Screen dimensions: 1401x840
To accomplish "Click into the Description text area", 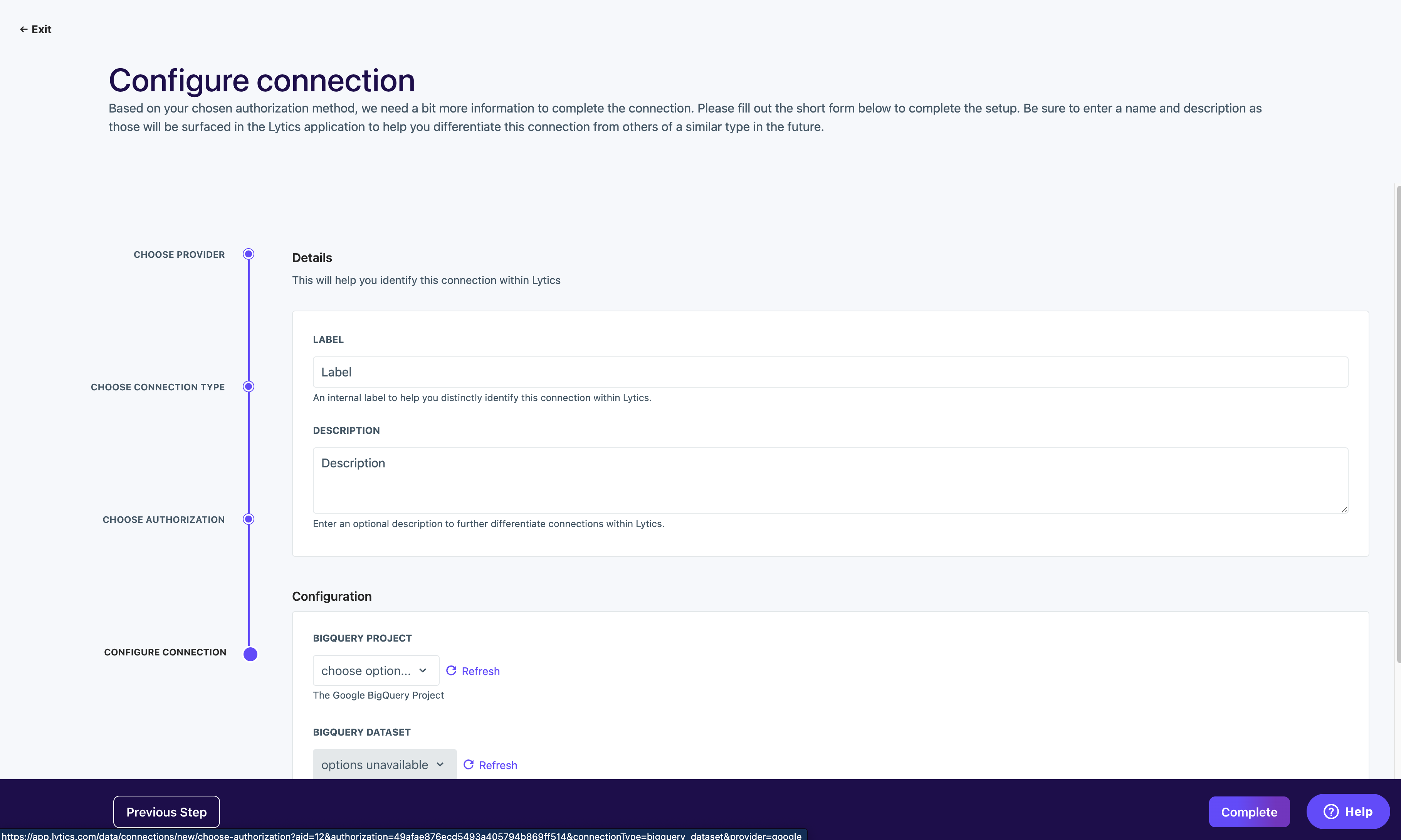I will click(830, 480).
